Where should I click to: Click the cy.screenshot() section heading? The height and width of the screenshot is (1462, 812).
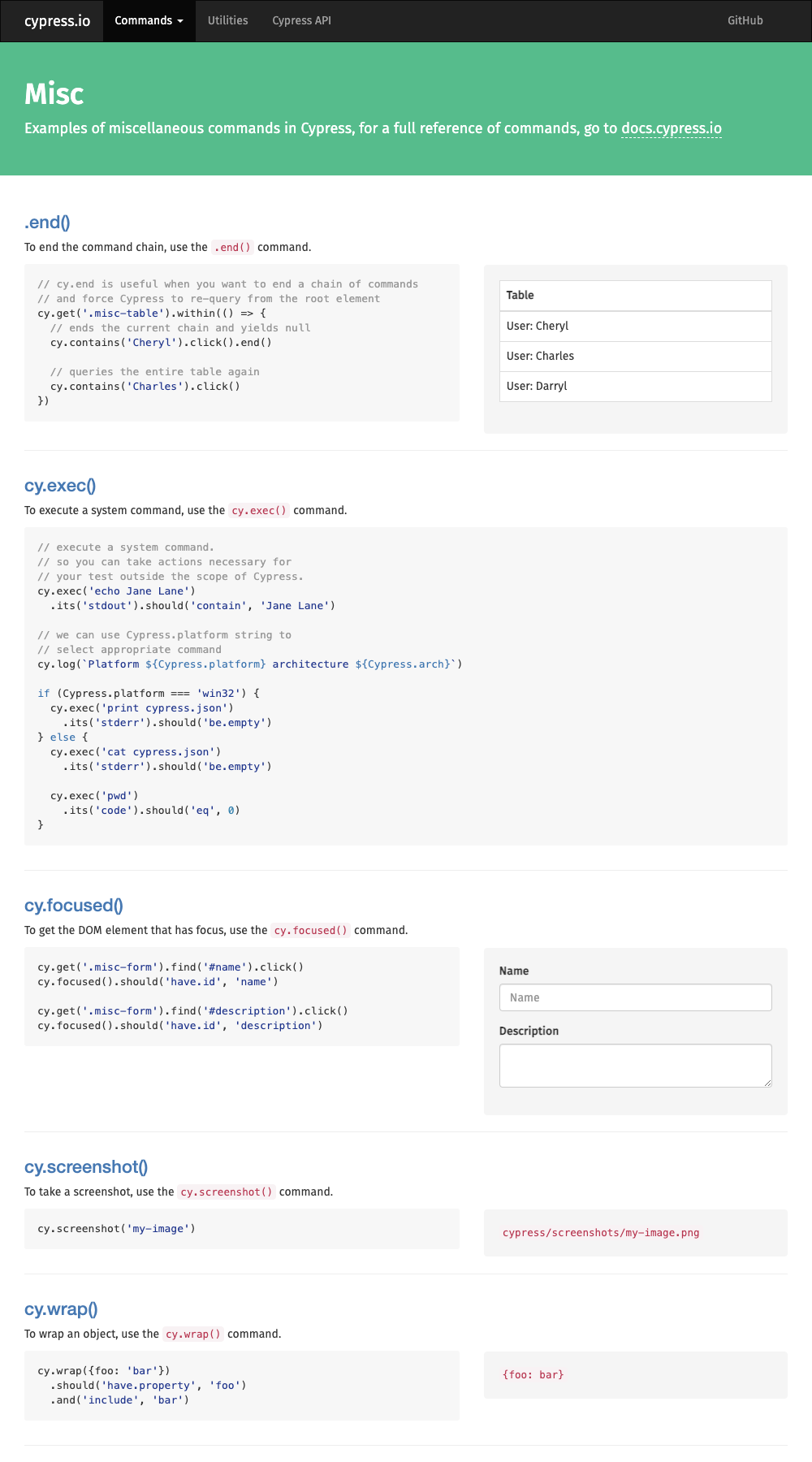[86, 1167]
